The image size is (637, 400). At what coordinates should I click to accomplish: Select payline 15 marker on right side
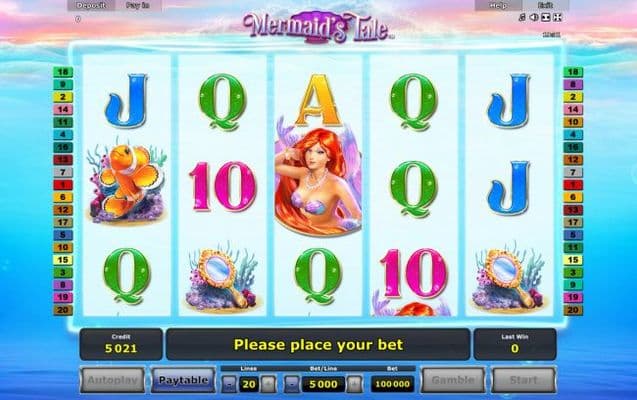573,260
